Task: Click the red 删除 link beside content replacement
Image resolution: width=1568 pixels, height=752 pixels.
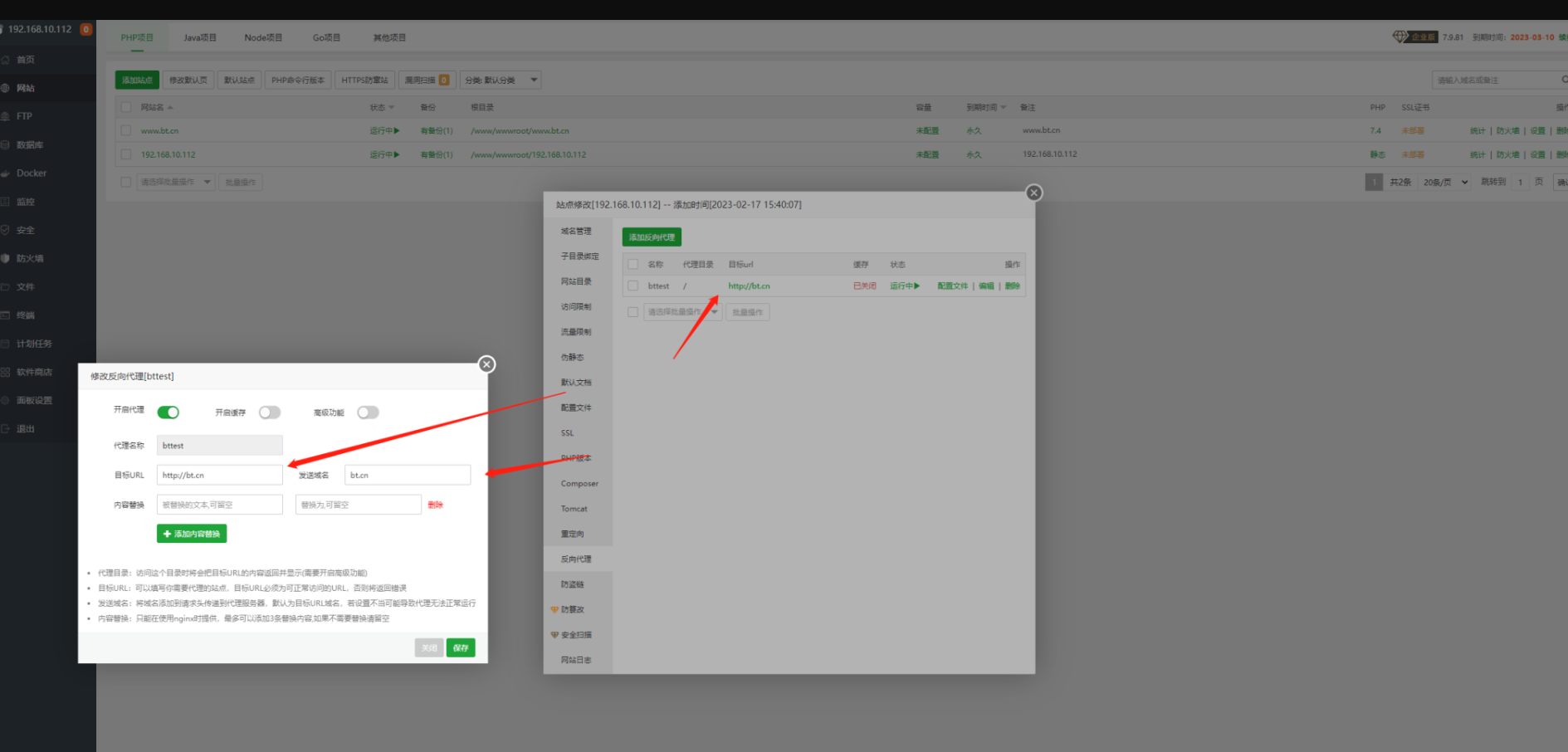Action: [x=435, y=505]
